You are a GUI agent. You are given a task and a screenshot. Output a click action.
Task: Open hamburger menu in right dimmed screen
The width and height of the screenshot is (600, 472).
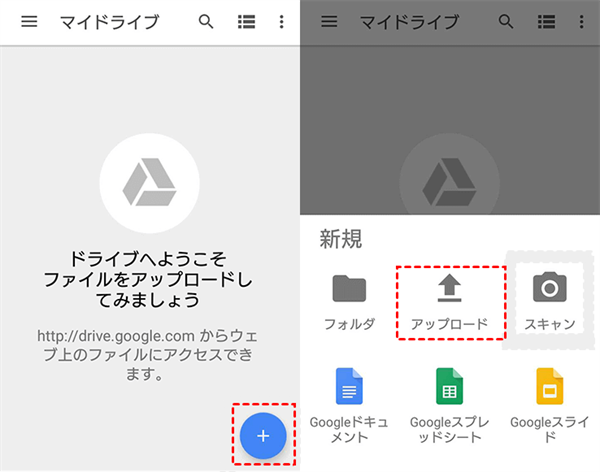coord(329,21)
